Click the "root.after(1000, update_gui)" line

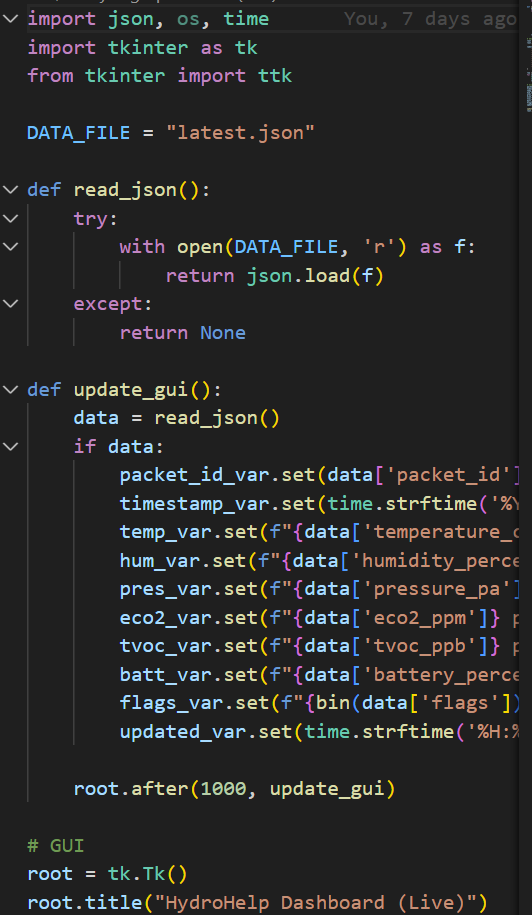click(x=234, y=790)
